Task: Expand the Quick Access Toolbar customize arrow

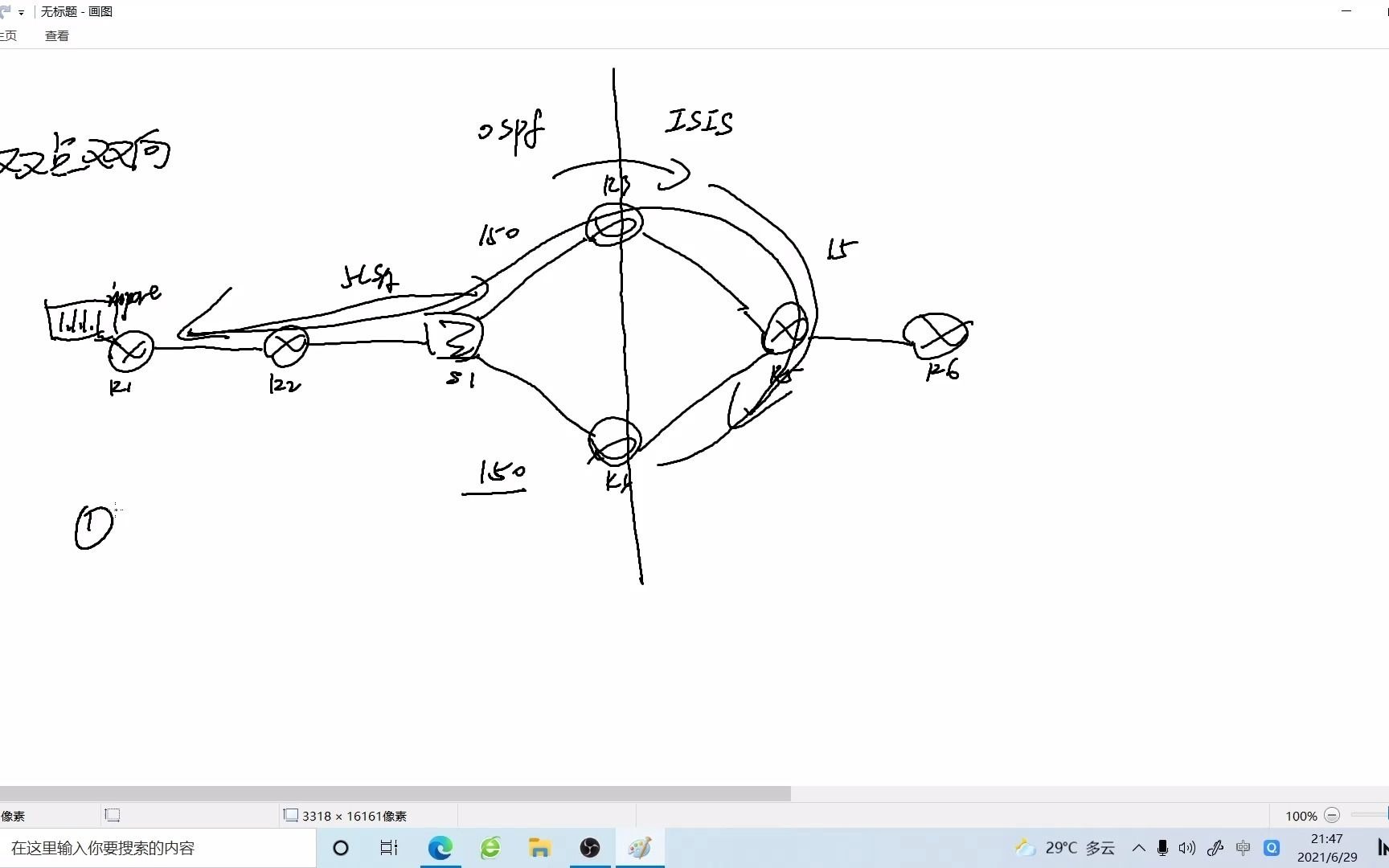Action: tap(22, 13)
